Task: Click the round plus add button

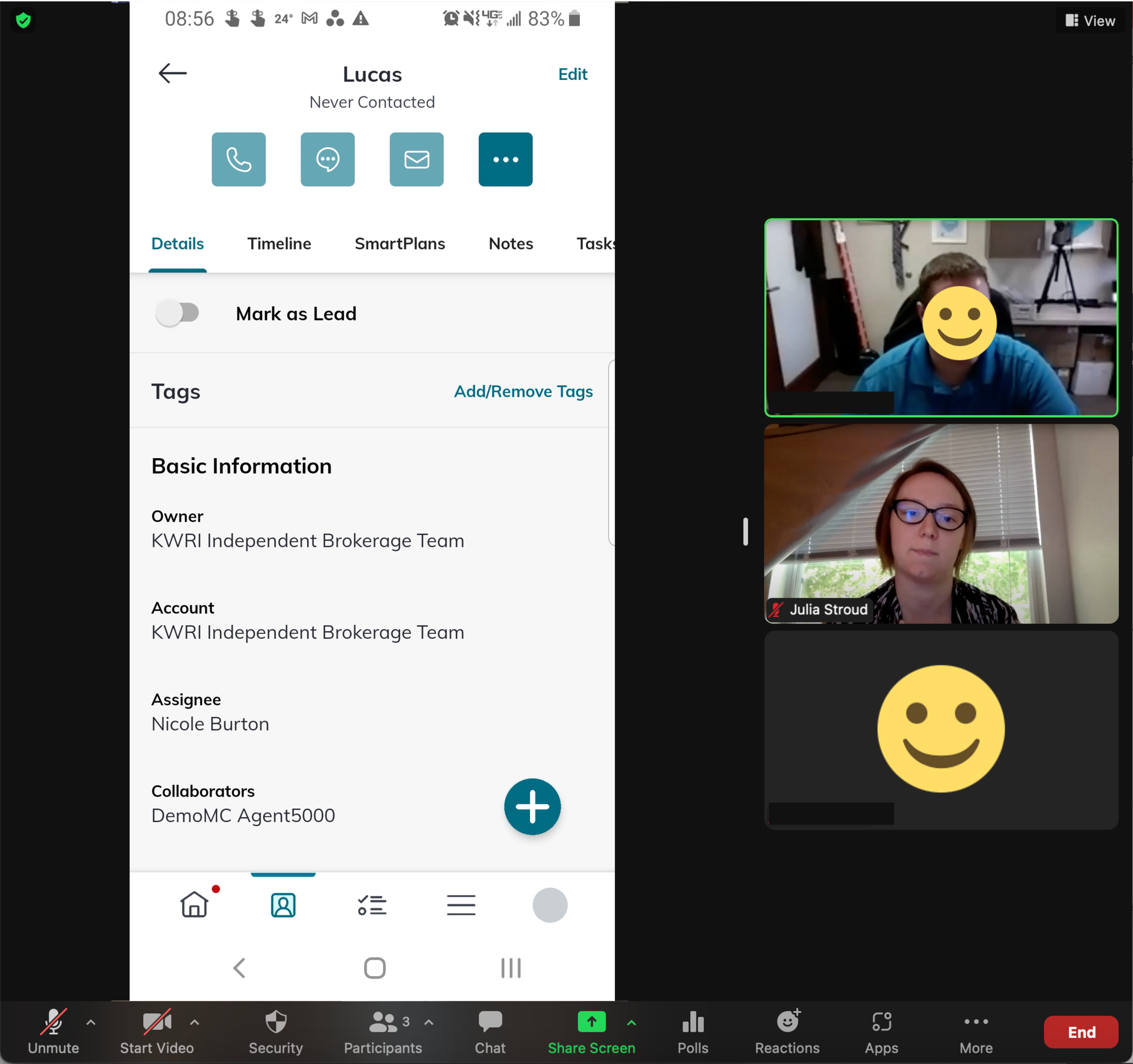Action: [x=532, y=807]
